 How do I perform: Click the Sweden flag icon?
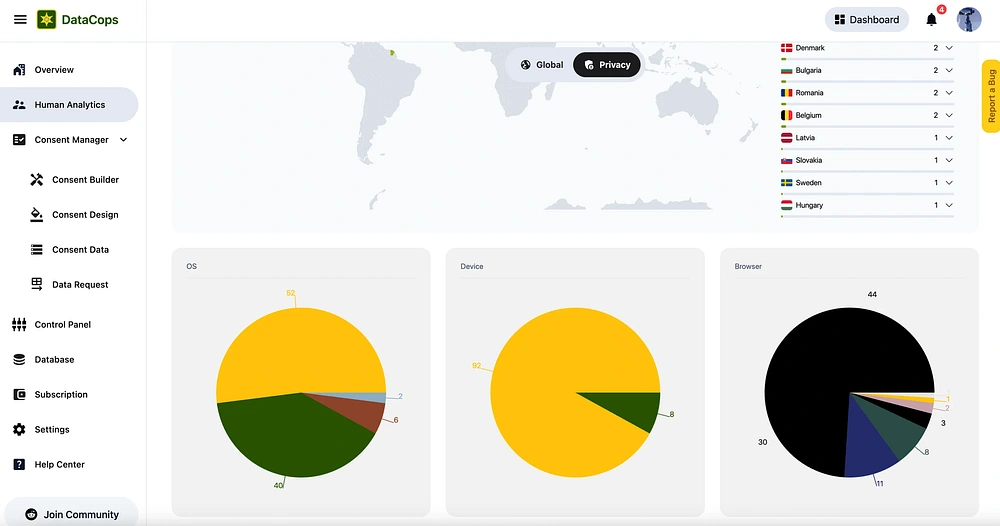(786, 182)
